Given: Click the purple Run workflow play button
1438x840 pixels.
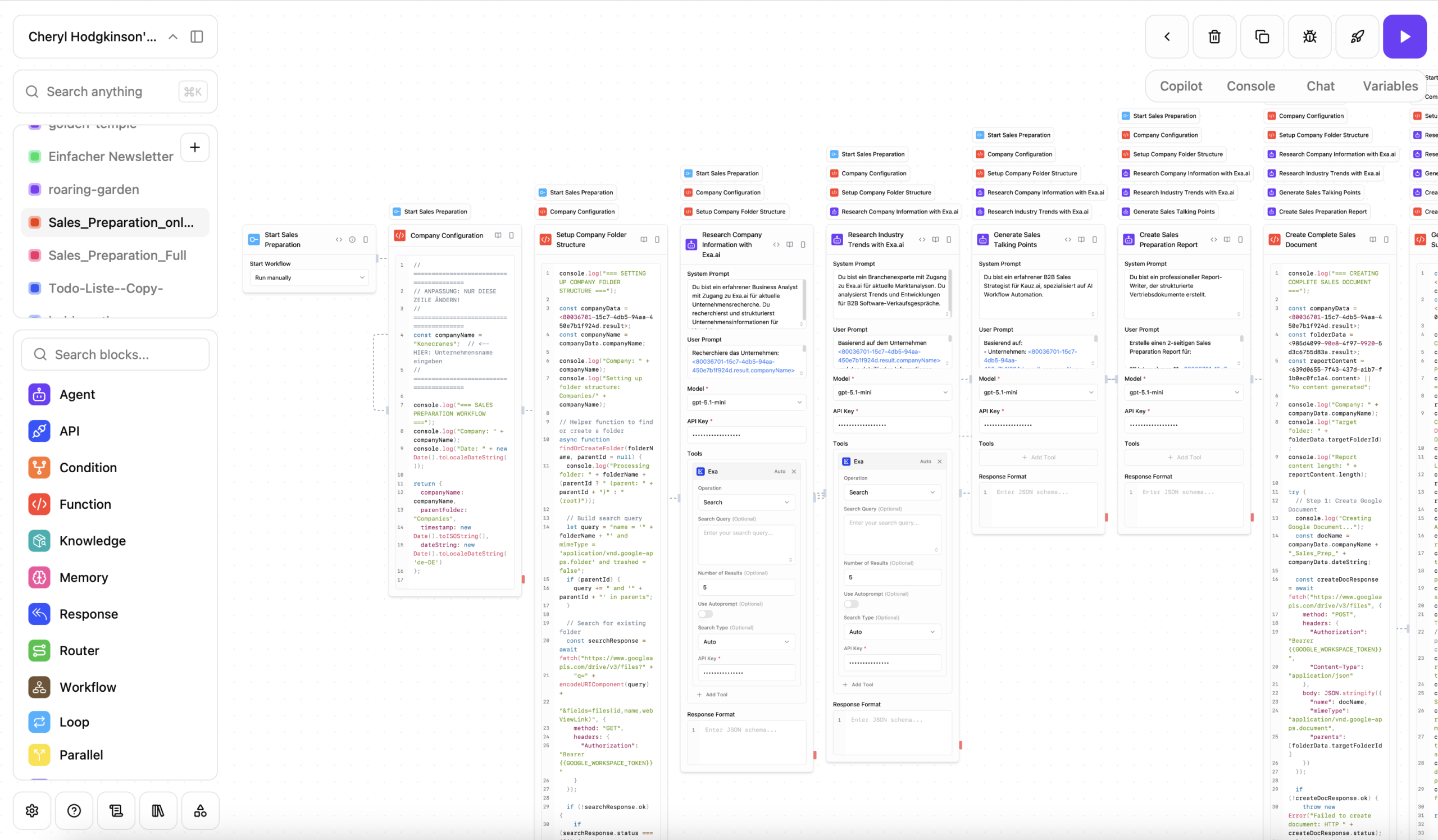Looking at the screenshot, I should point(1404,36).
